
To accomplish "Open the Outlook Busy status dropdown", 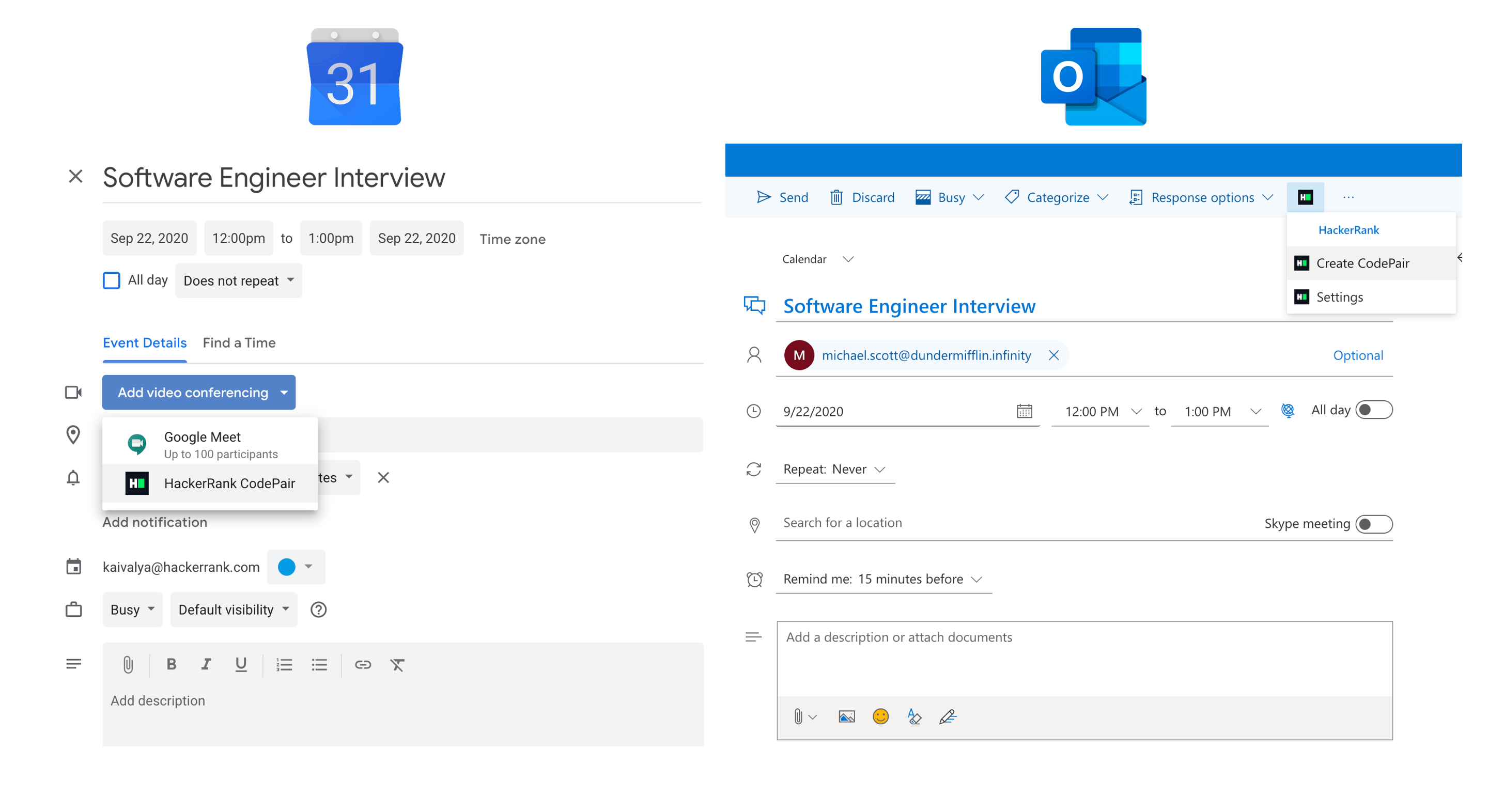I will point(950,197).
